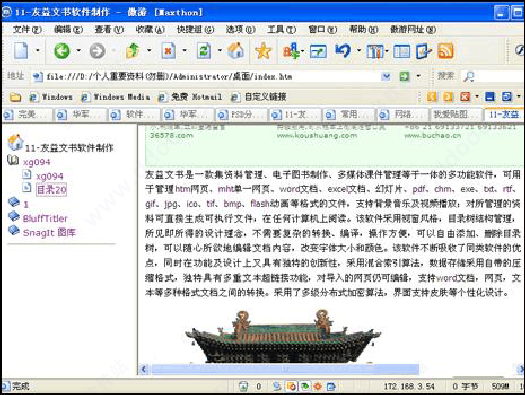525x395 pixels.
Task: Select the BluffTitler tree item
Action: click(45, 219)
